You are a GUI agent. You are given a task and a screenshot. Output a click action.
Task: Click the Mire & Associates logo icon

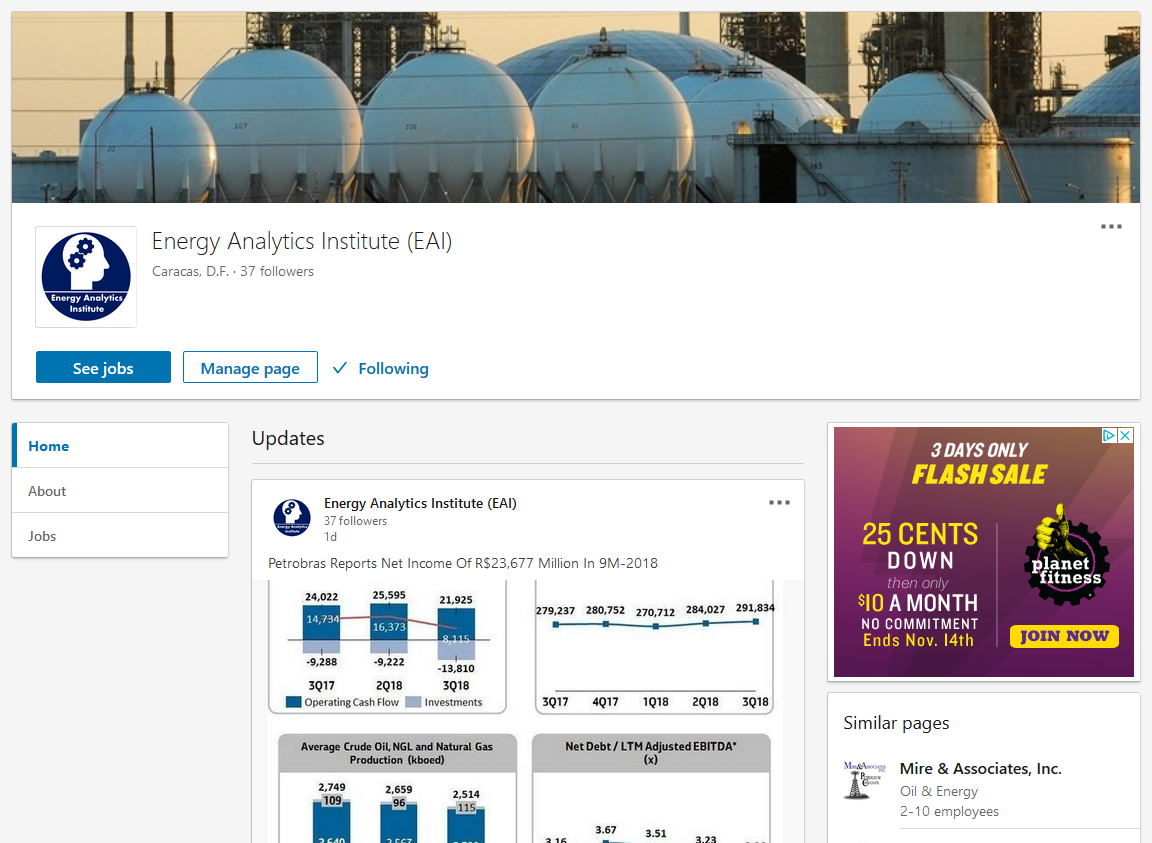[857, 781]
